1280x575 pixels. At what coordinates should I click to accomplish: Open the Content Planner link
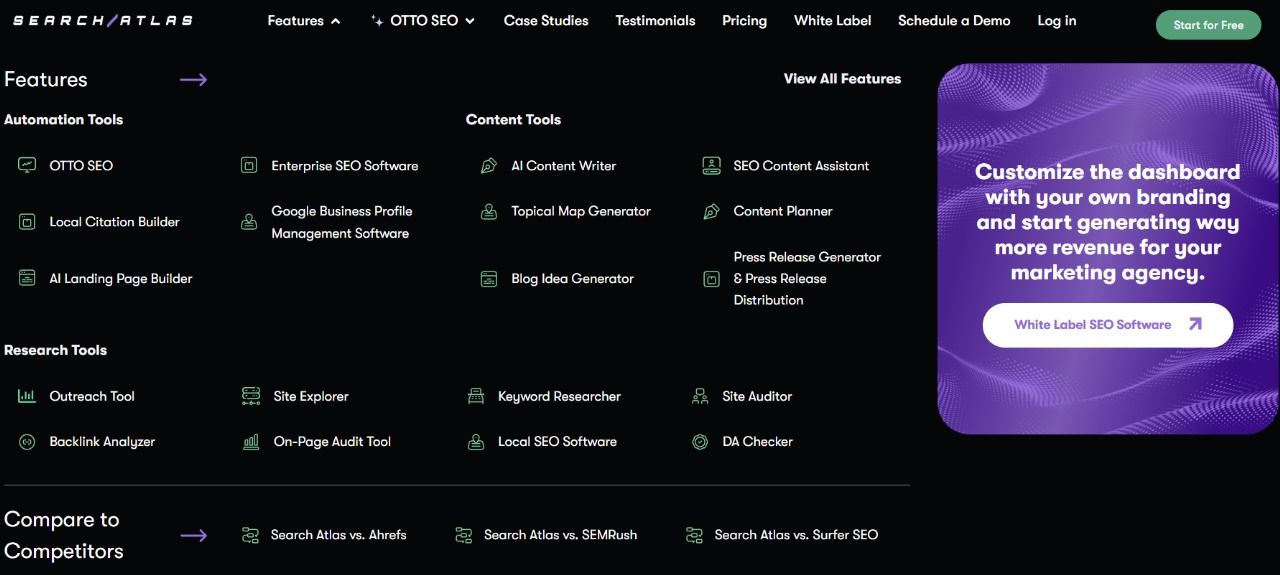coord(783,211)
